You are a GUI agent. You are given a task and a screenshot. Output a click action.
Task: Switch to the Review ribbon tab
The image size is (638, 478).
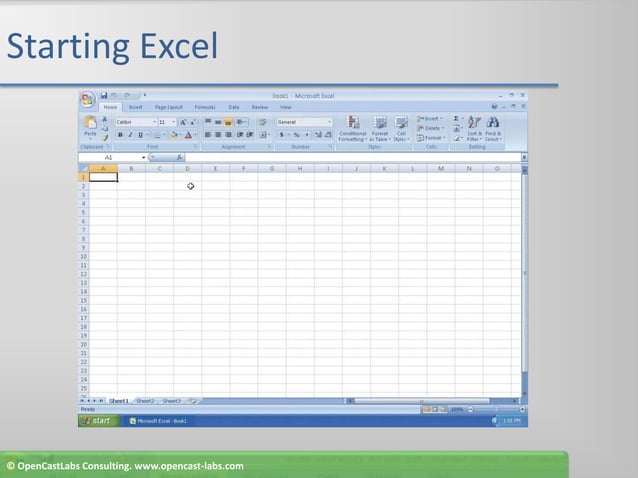click(x=260, y=107)
